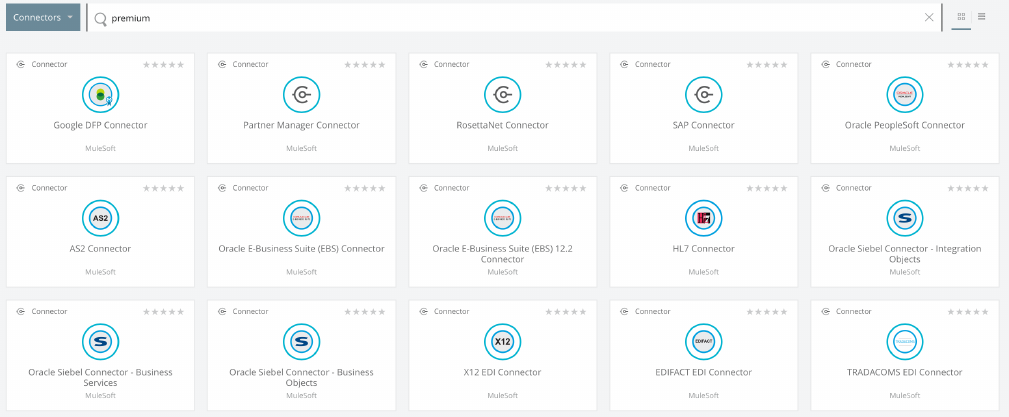
Task: Click the SAP Connector title
Action: [703, 125]
